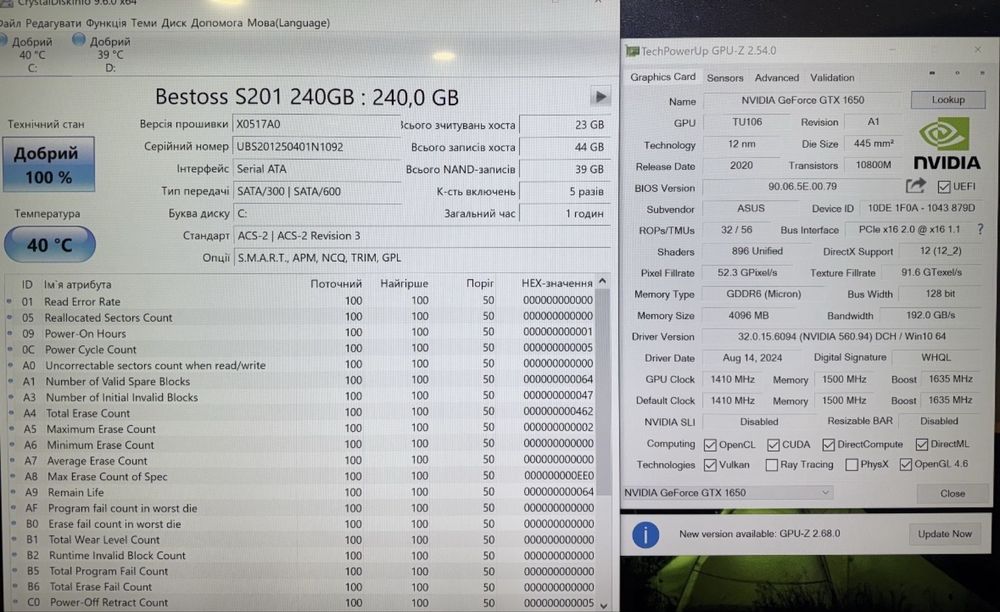
Task: Switch to the Validation tab in GPU-Z
Action: click(x=832, y=78)
